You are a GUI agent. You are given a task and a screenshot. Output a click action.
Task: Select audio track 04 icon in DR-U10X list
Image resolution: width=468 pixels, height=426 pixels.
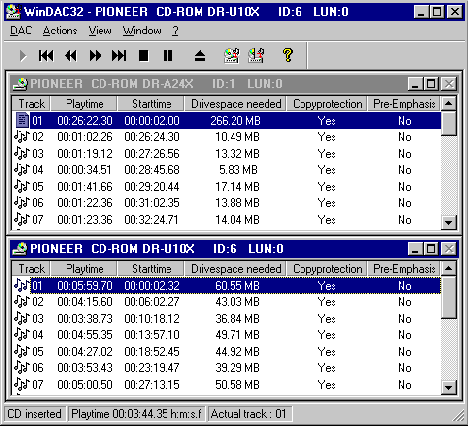coord(22,335)
